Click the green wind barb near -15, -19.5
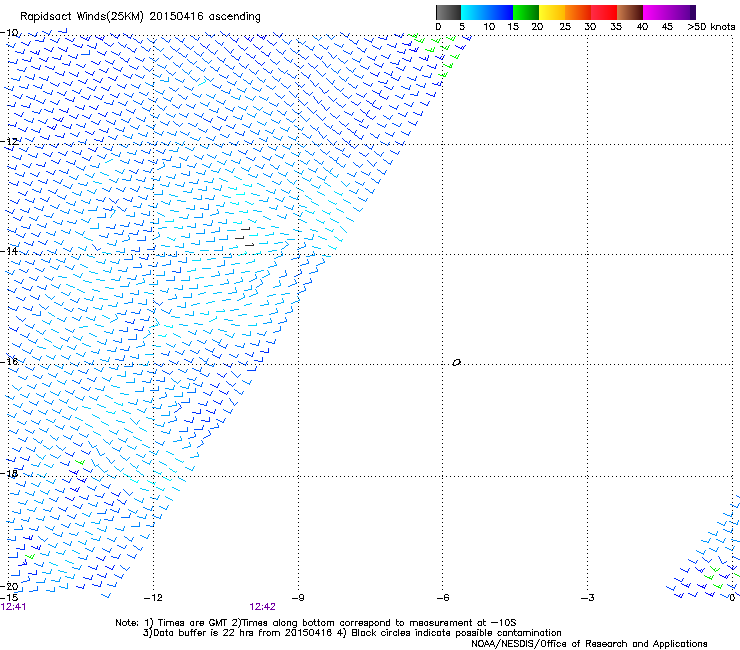This screenshot has width=740, height=650. click(30, 557)
